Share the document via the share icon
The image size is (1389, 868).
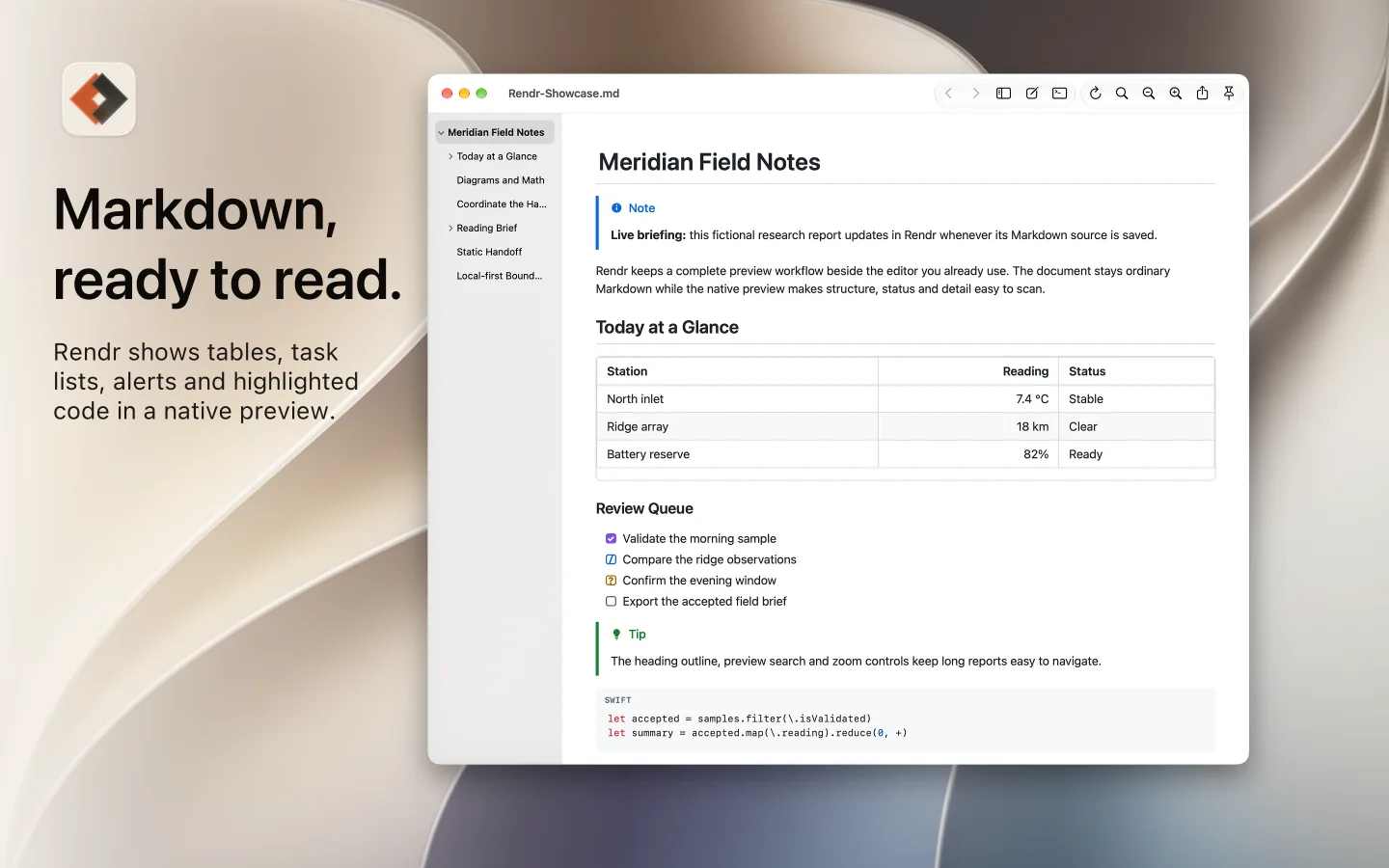click(1202, 94)
